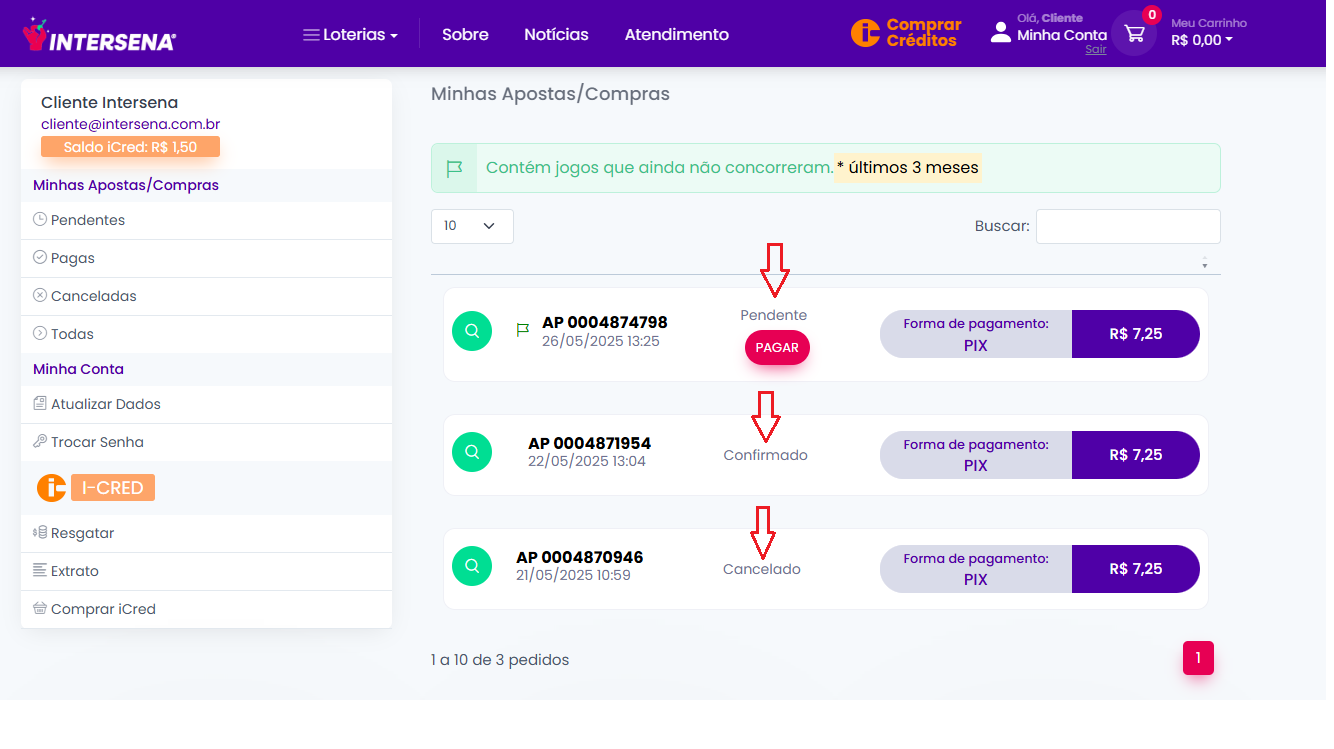1334x749 pixels.
Task: Open details magnifier for order AP 0004874798
Action: (x=472, y=331)
